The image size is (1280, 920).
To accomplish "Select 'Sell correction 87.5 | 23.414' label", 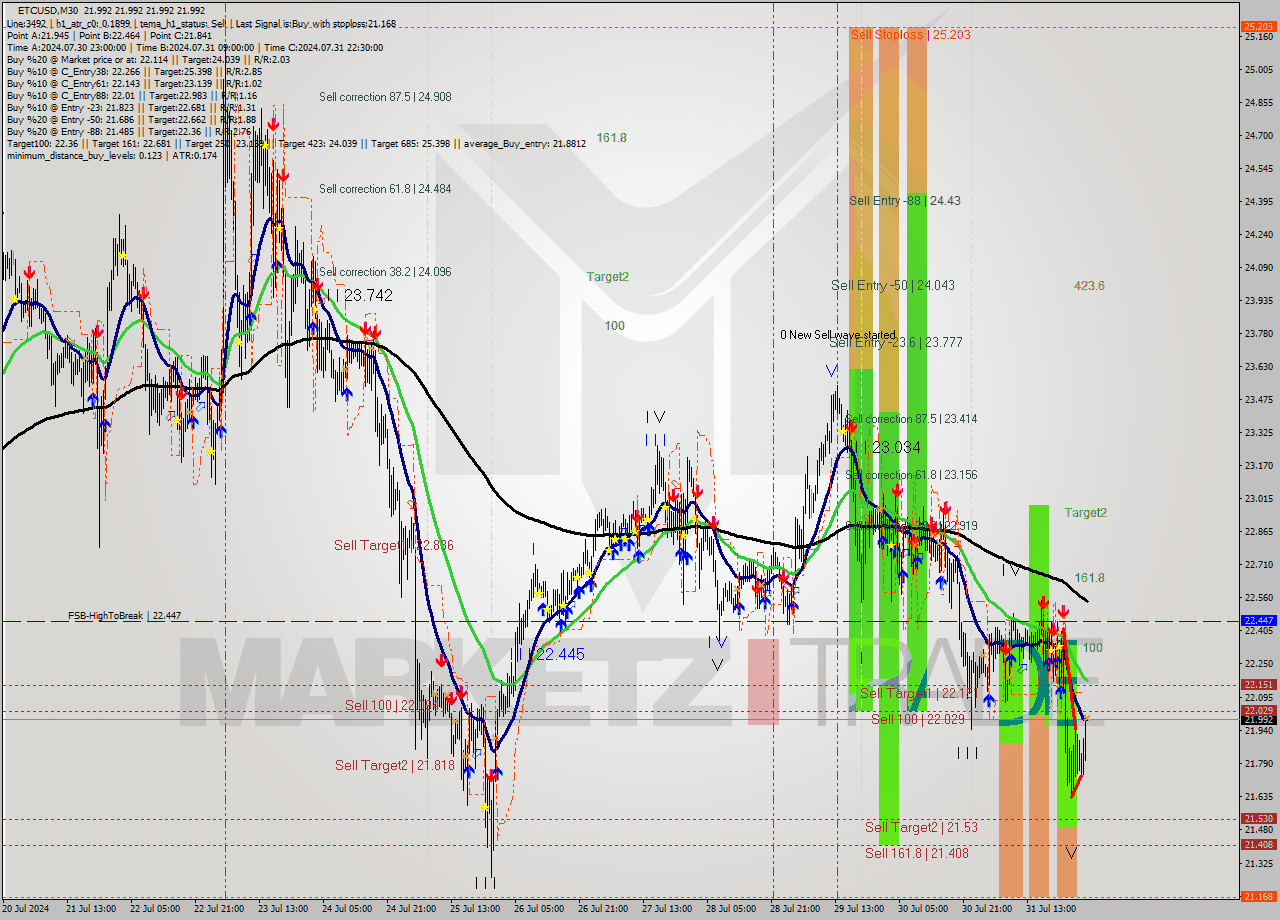I will (x=911, y=419).
